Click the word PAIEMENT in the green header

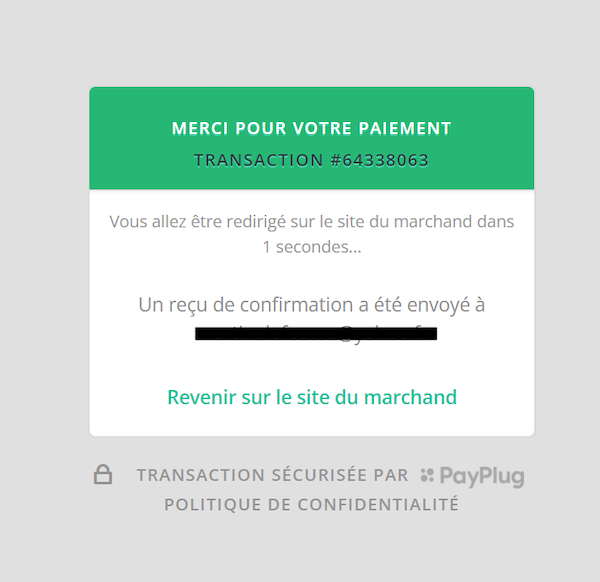[x=405, y=128]
